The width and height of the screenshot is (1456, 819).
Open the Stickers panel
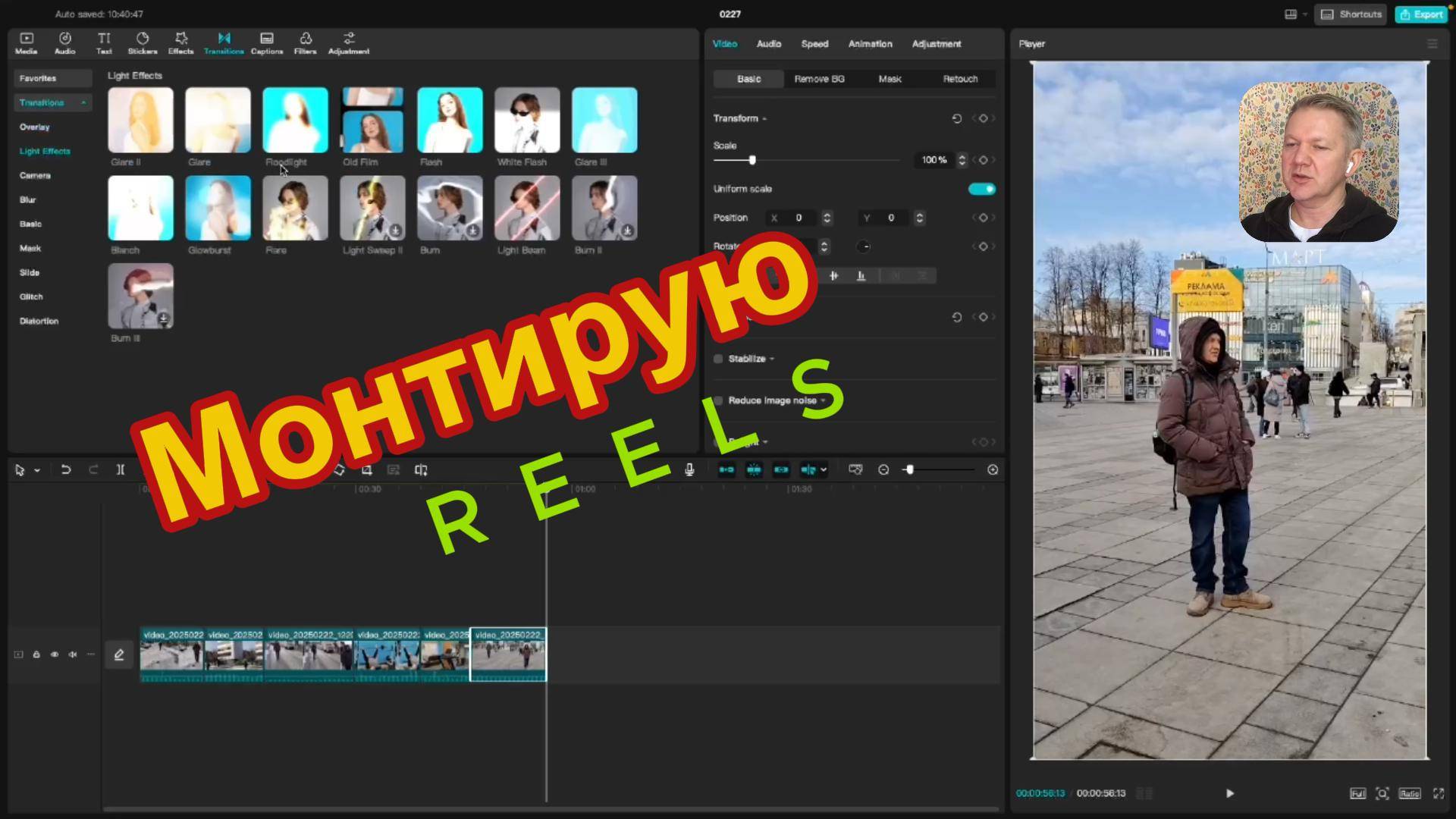(x=142, y=42)
